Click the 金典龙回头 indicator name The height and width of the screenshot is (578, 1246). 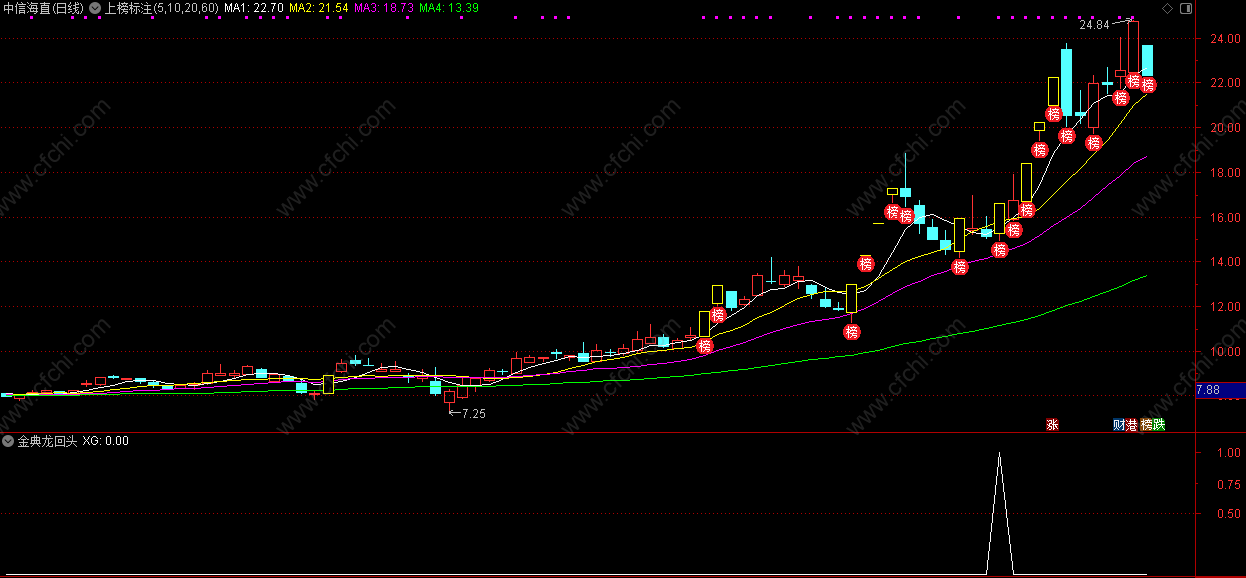click(x=46, y=441)
